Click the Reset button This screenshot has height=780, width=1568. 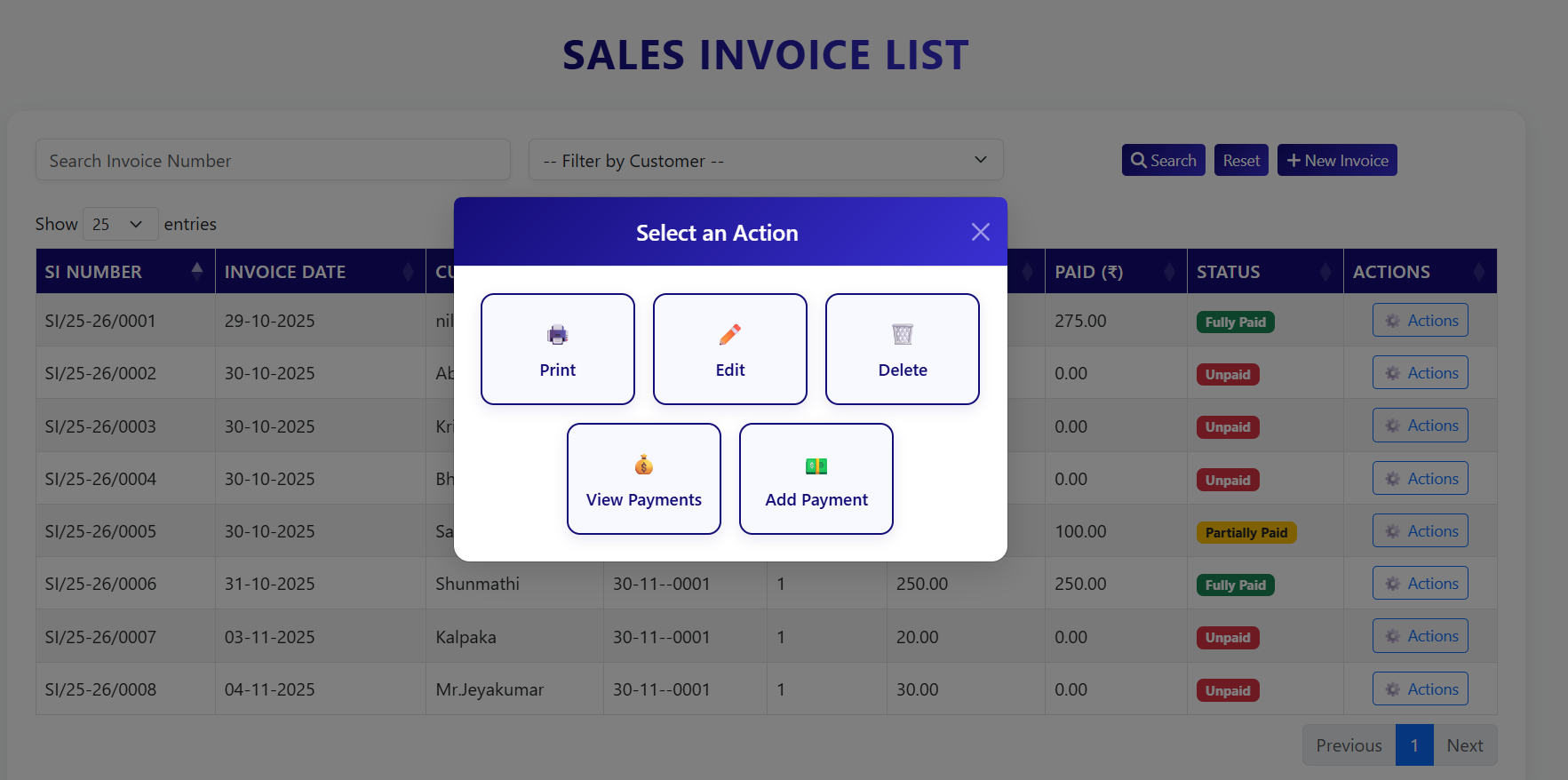point(1241,161)
